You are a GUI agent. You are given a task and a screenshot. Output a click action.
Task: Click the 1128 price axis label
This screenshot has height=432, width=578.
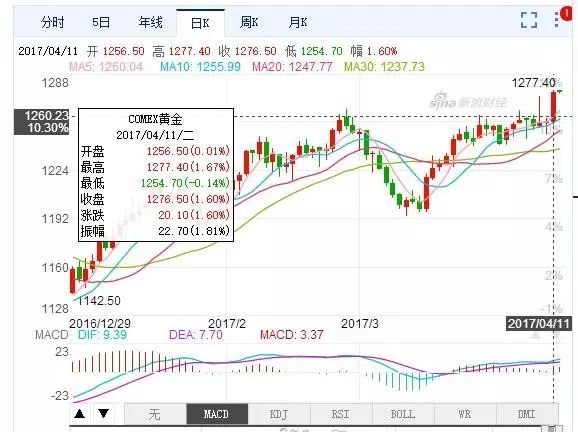[55, 309]
